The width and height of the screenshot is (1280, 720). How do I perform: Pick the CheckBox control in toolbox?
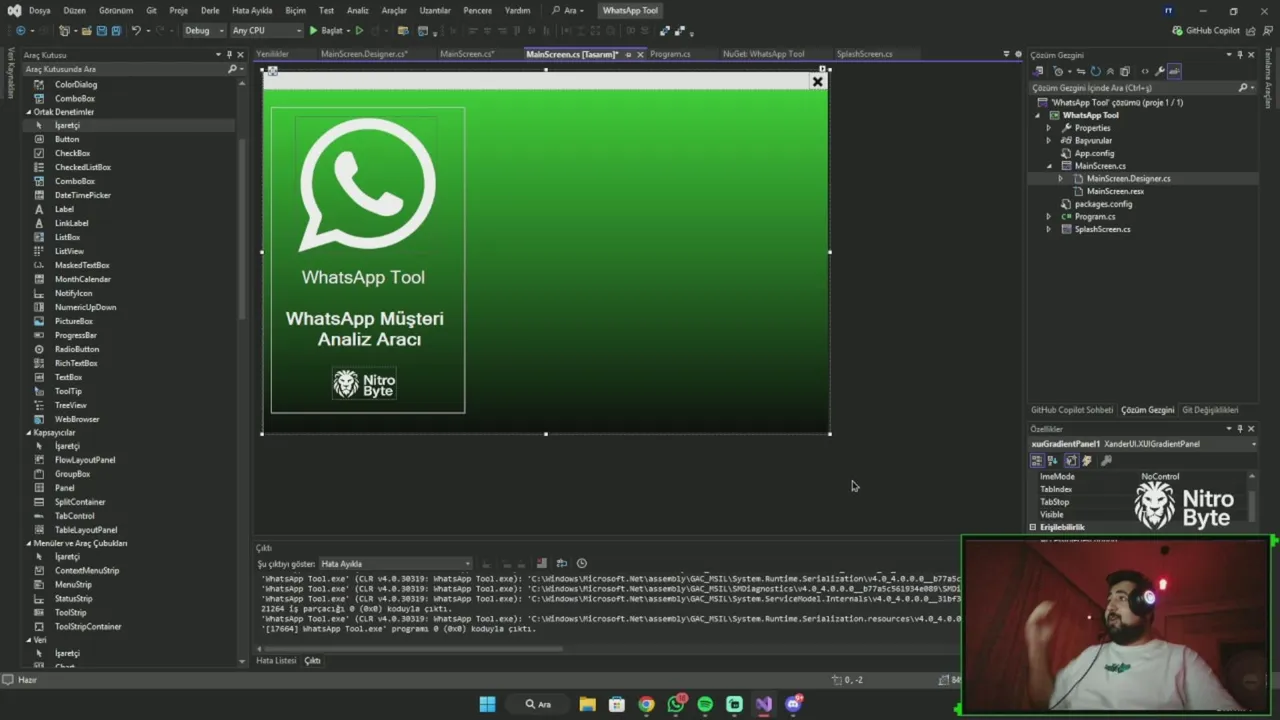pos(72,153)
